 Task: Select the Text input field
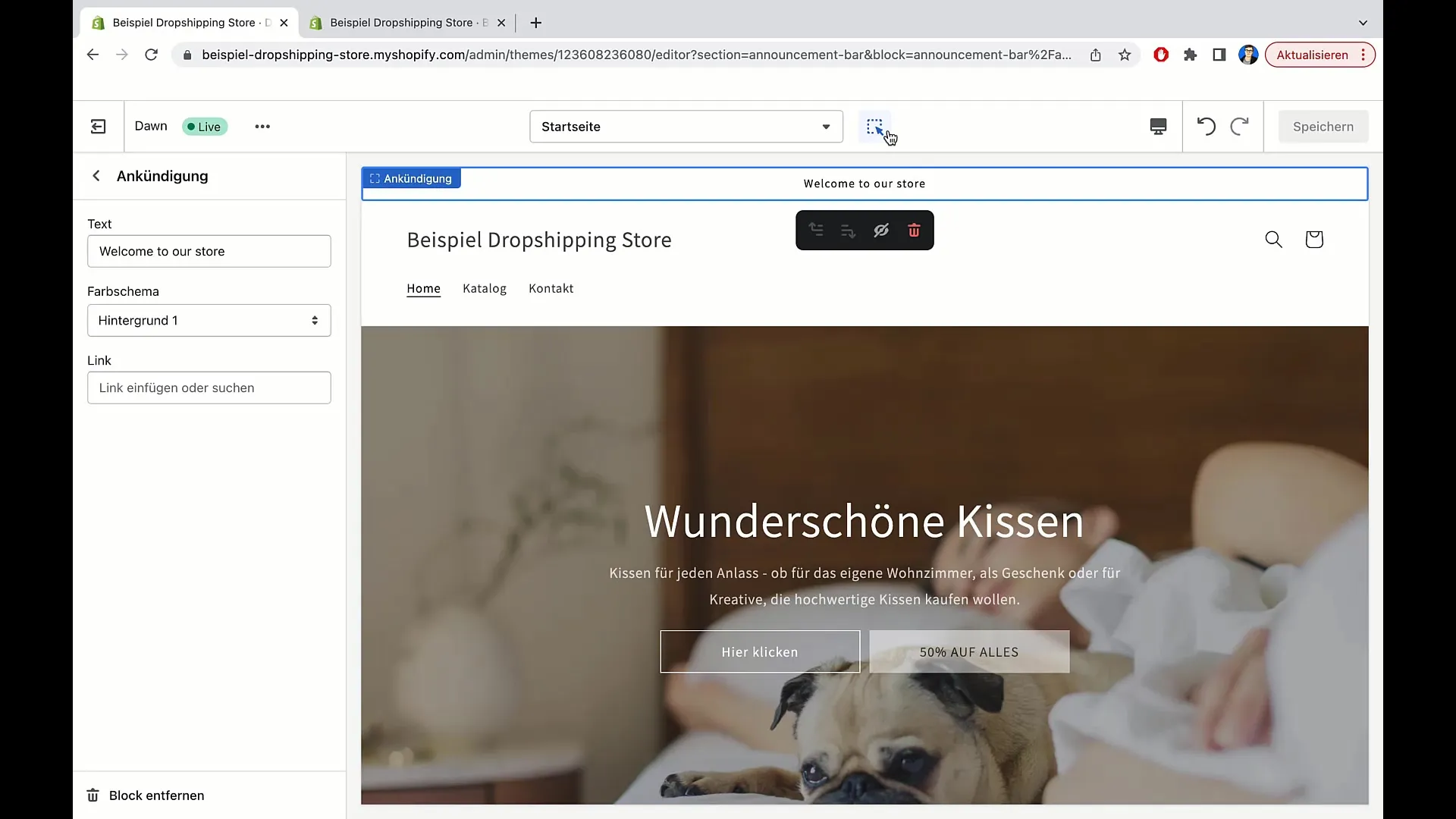point(208,251)
